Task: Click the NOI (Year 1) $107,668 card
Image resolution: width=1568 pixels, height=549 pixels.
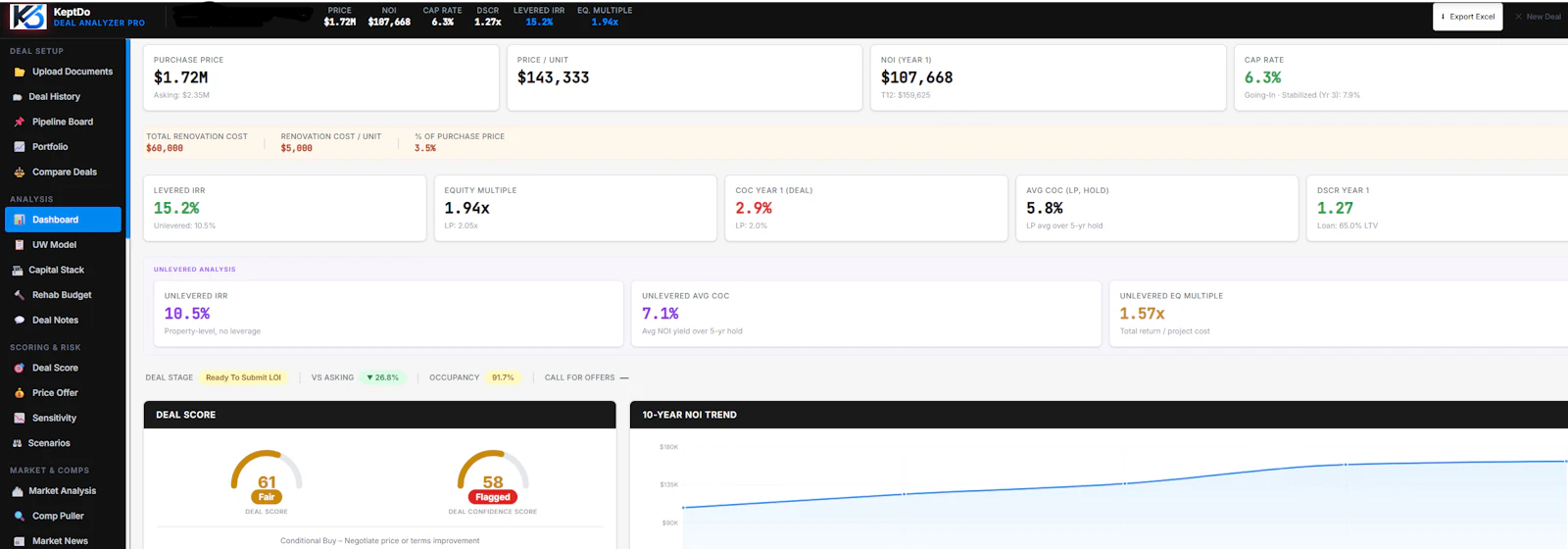Action: point(1049,77)
